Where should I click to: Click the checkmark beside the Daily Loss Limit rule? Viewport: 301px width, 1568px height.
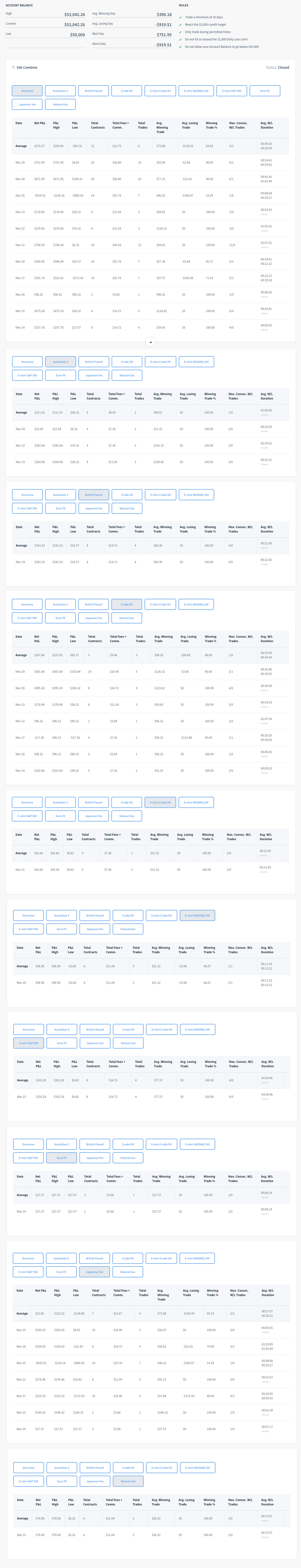180,40
